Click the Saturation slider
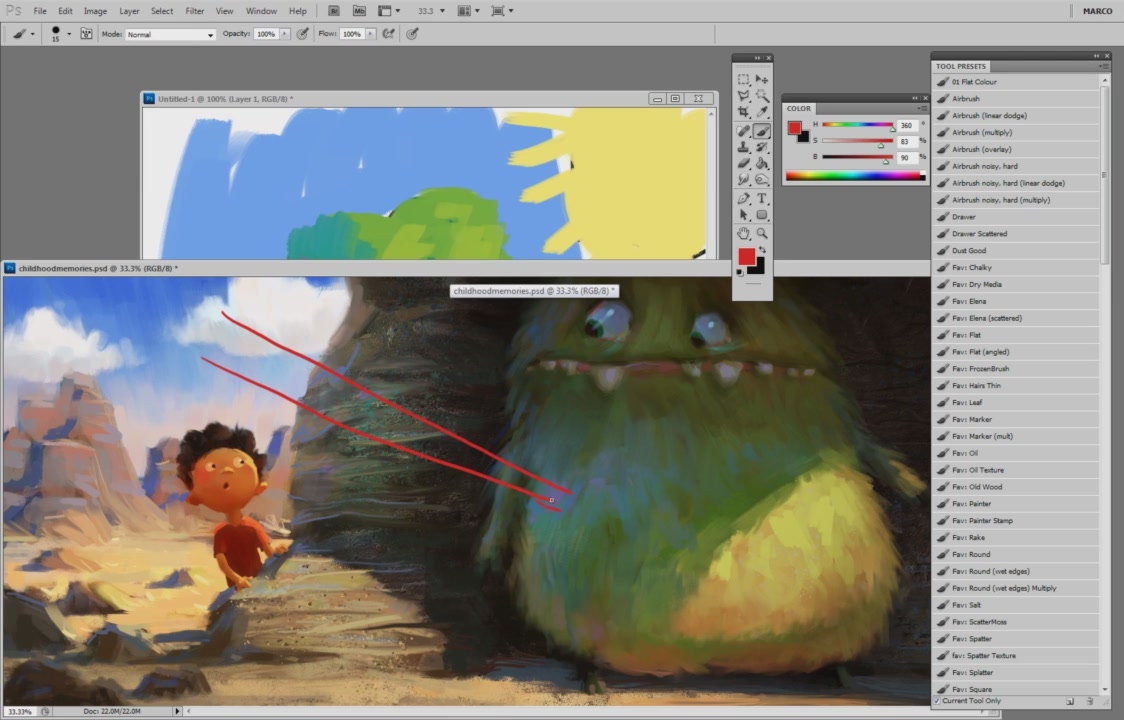The image size is (1124, 720). [x=857, y=141]
